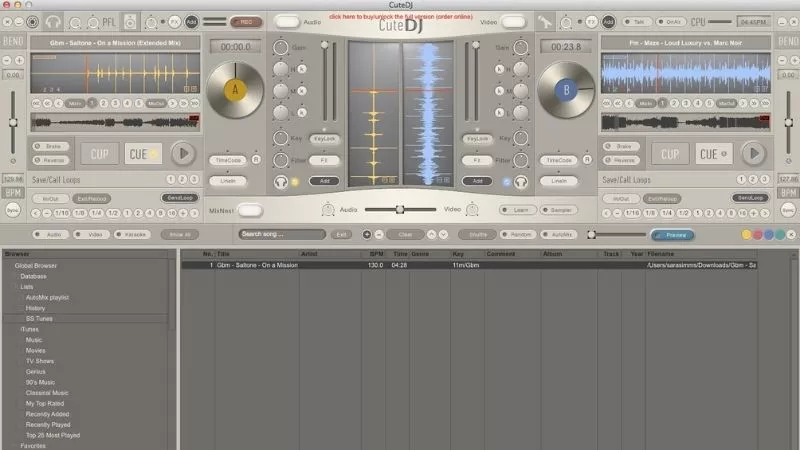800x450 pixels.
Task: Sort the track list by the Artist column
Action: (330, 254)
